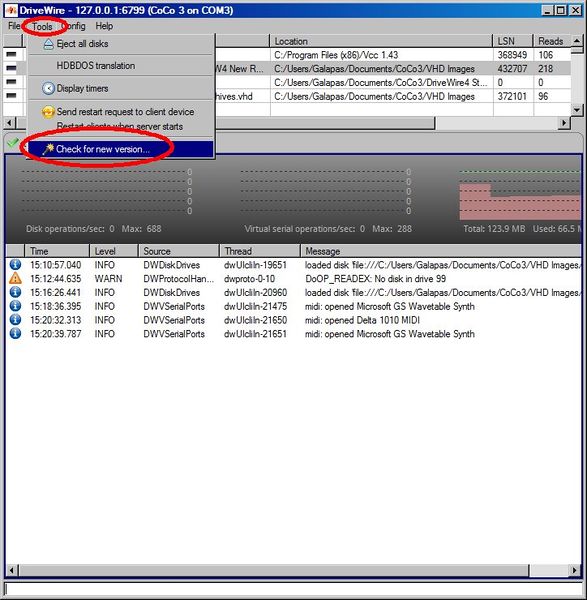
Task: Choose HDBDOS translation menu item
Action: click(121, 66)
